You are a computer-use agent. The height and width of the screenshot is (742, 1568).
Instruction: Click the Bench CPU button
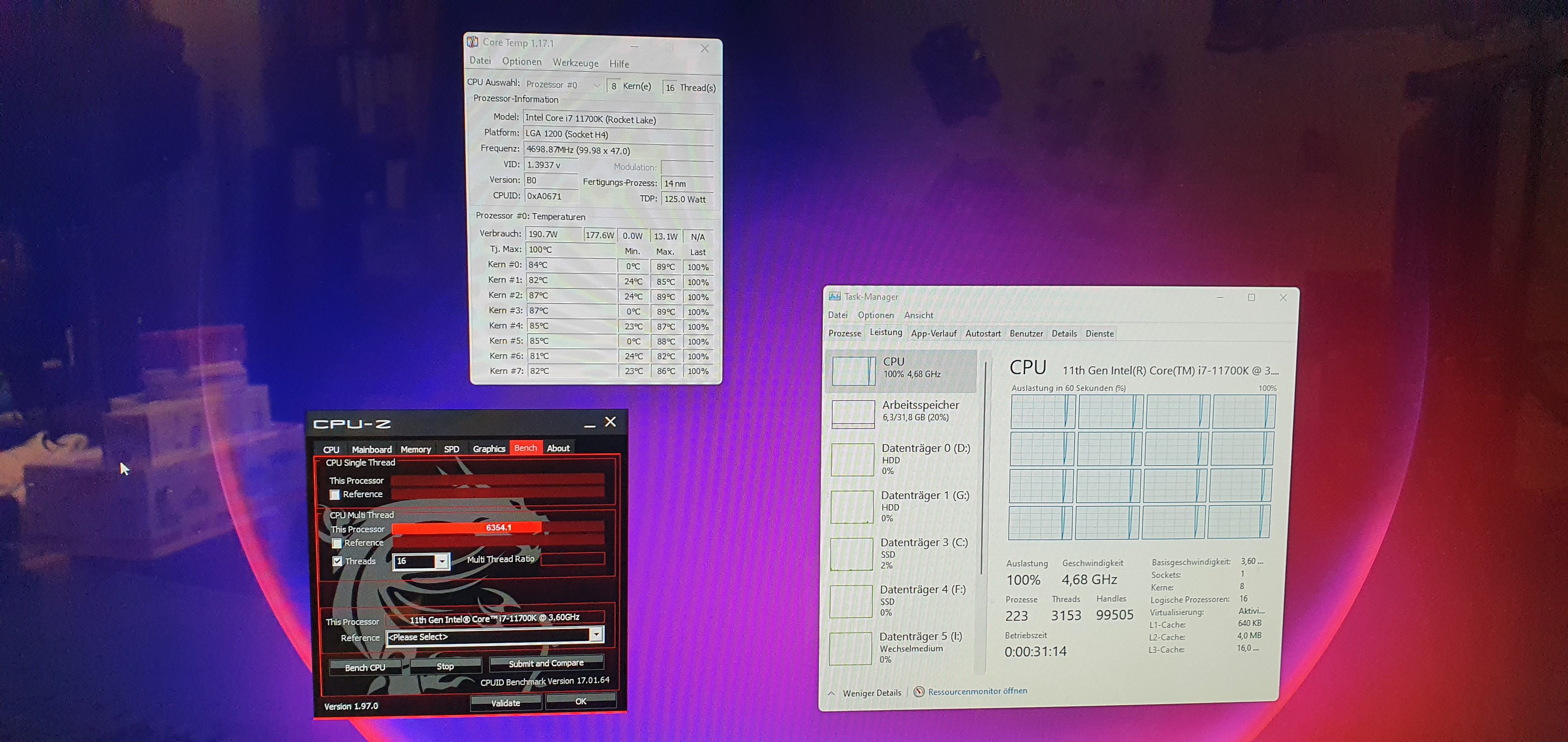click(x=365, y=668)
